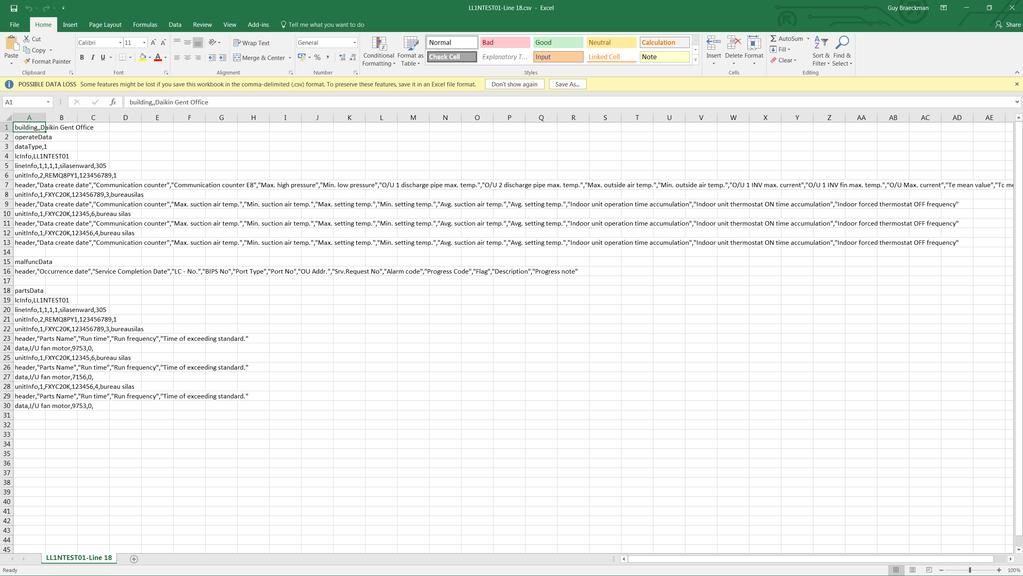Click the Decrease Font Size icon

pos(163,42)
